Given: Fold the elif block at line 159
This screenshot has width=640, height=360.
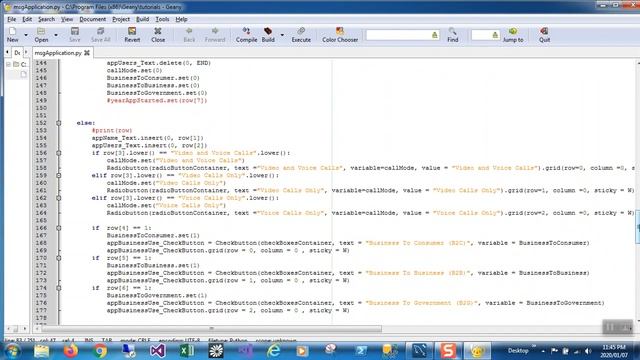Looking at the screenshot, I should tap(59, 176).
